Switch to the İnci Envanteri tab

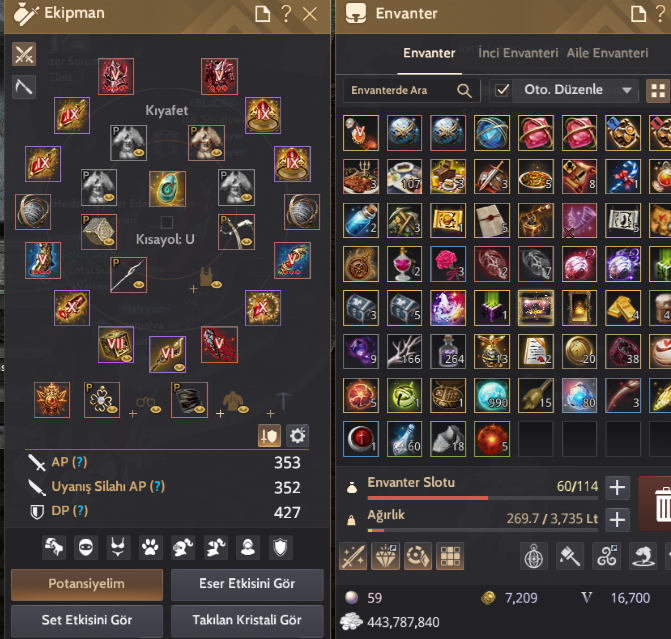click(518, 53)
